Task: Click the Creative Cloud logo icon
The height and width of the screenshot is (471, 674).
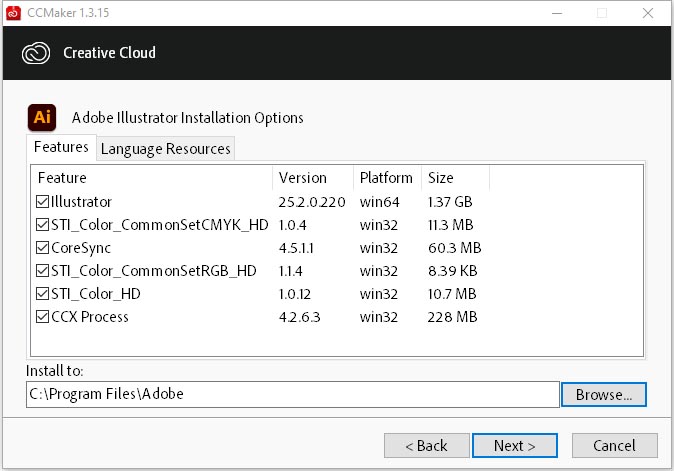Action: [x=36, y=53]
